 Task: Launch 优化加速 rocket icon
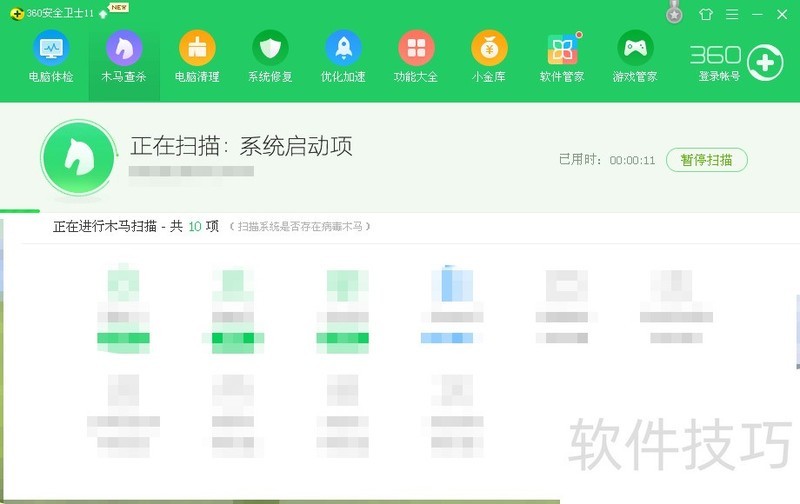click(343, 49)
